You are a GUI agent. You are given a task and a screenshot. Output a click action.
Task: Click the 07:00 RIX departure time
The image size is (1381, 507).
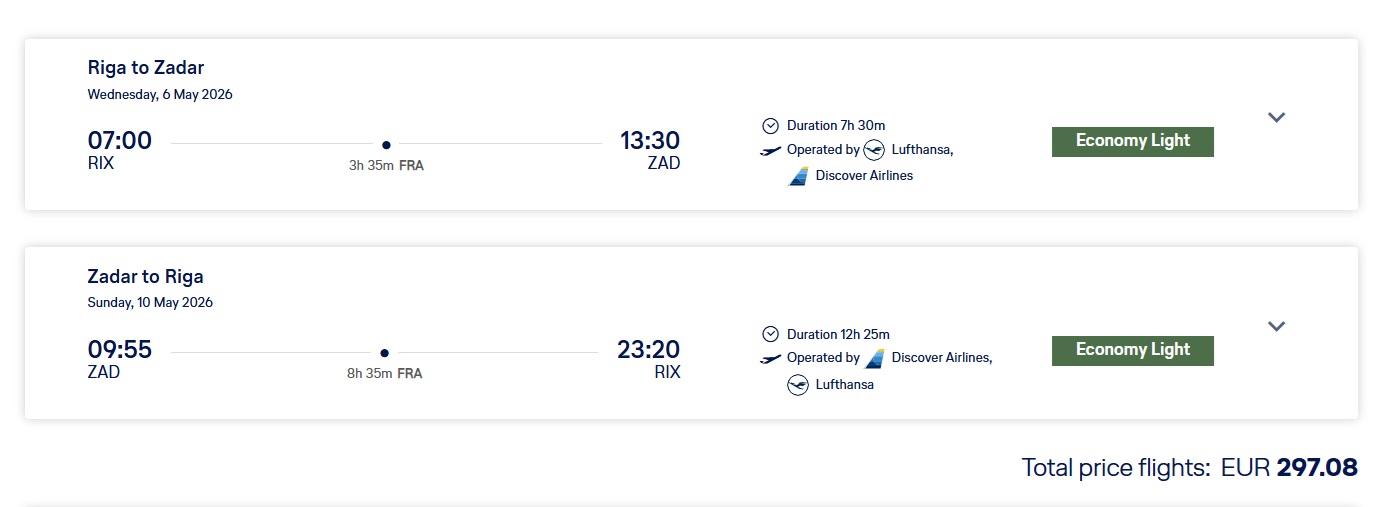(x=120, y=141)
